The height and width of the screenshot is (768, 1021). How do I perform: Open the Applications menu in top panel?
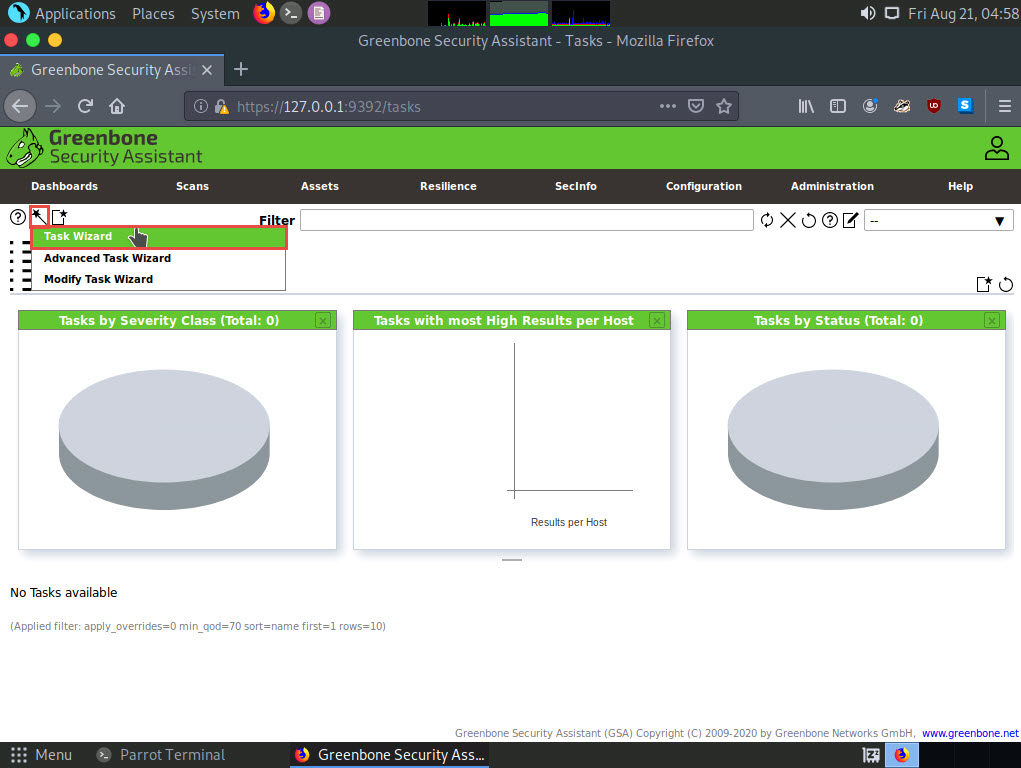63,13
